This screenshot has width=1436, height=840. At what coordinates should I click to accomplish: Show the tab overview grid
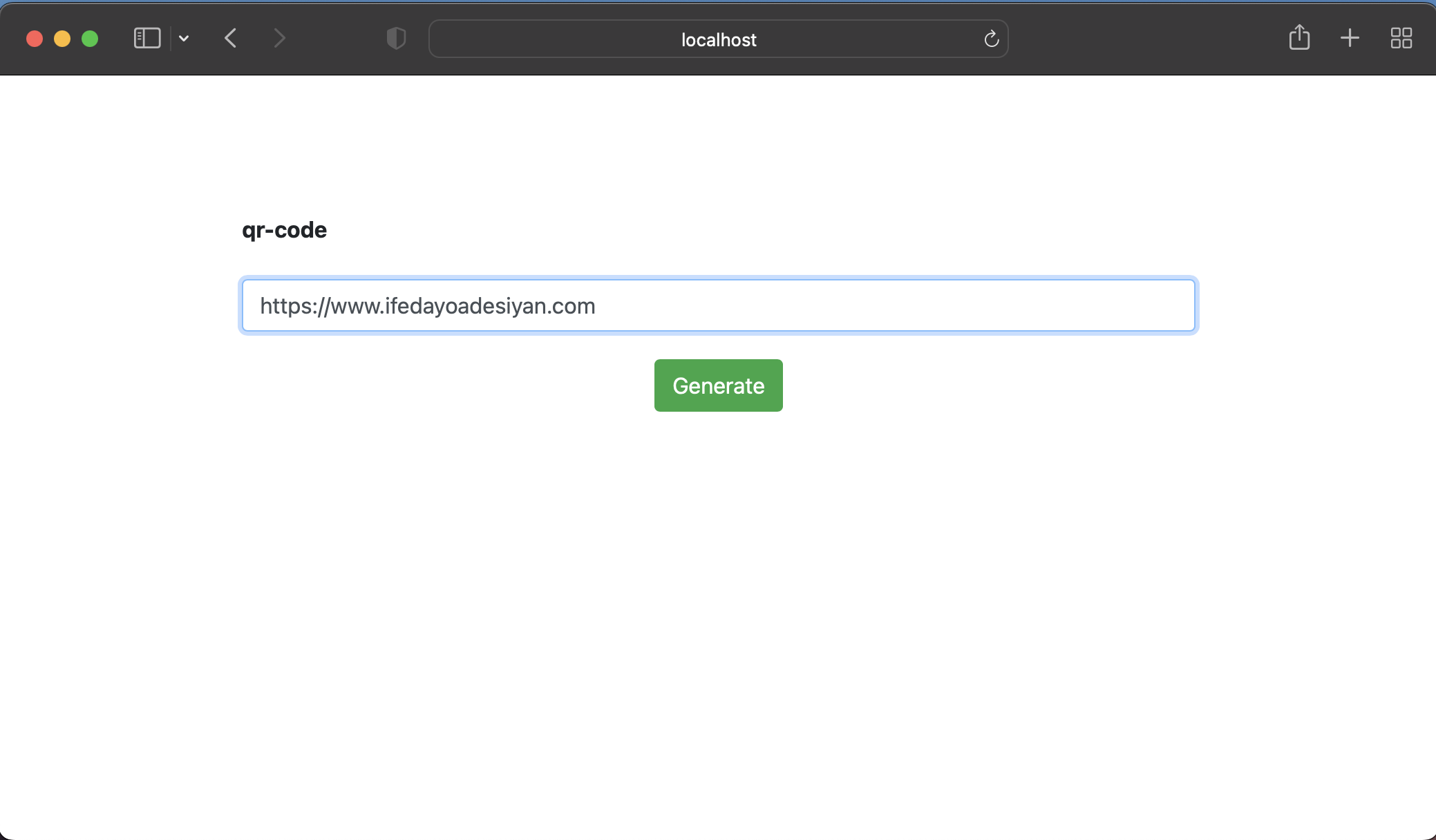1401,38
